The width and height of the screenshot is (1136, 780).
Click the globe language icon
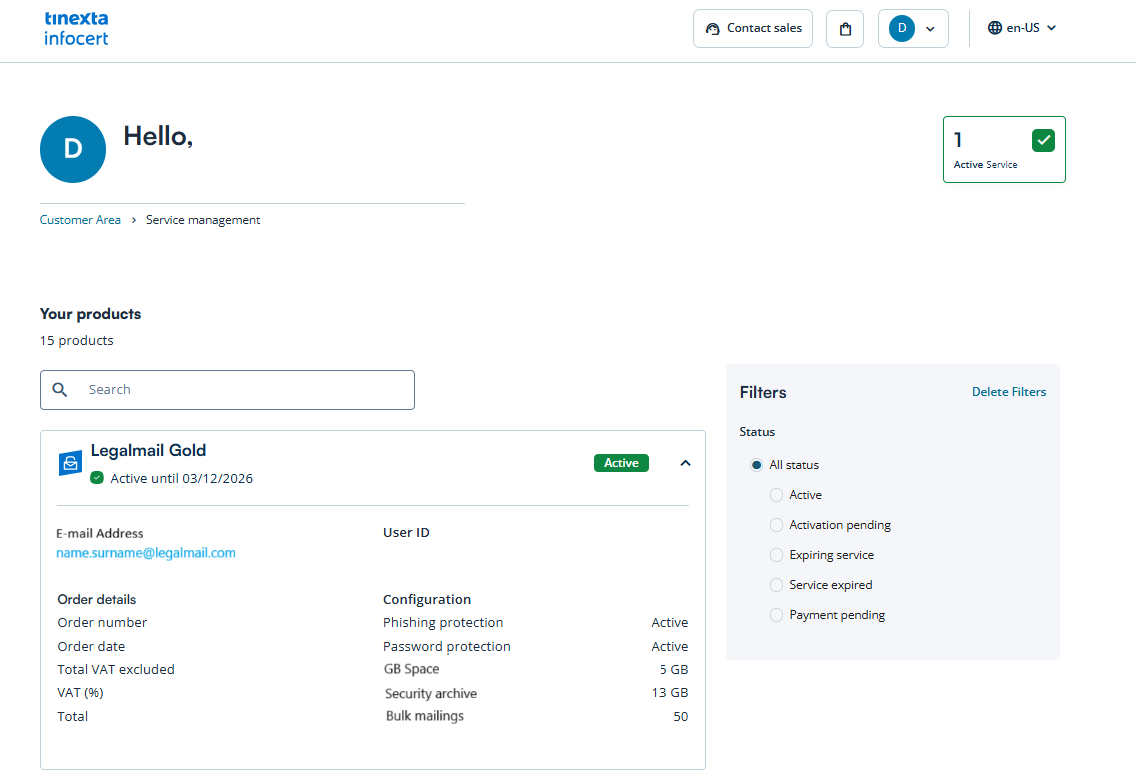click(x=994, y=28)
